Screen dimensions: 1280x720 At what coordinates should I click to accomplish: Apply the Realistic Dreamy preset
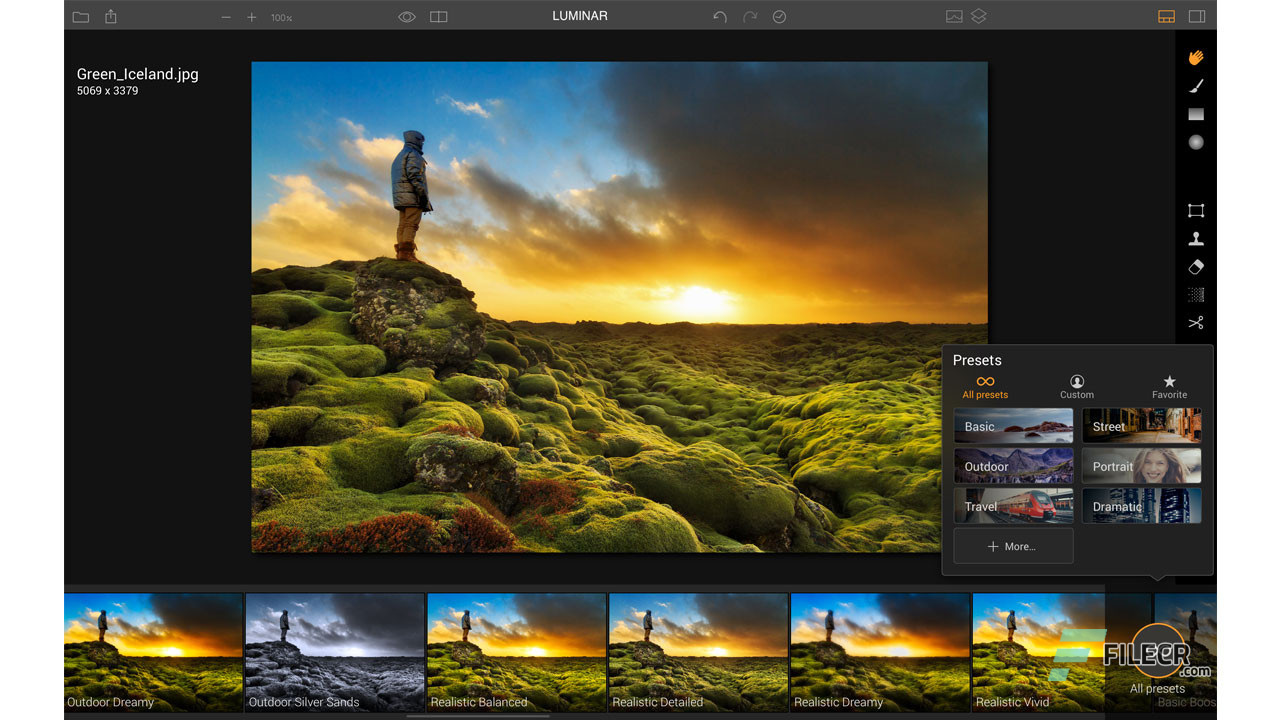(880, 652)
